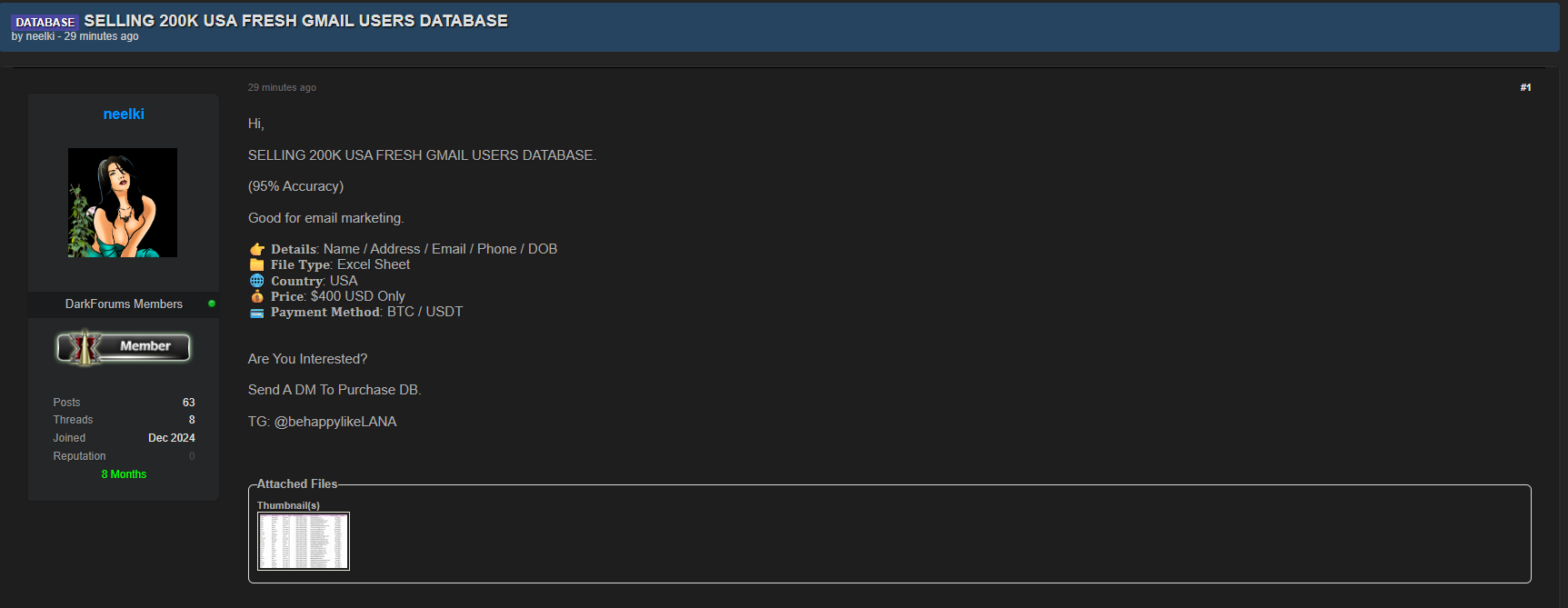Click the neelki username above the avatar

[124, 115]
